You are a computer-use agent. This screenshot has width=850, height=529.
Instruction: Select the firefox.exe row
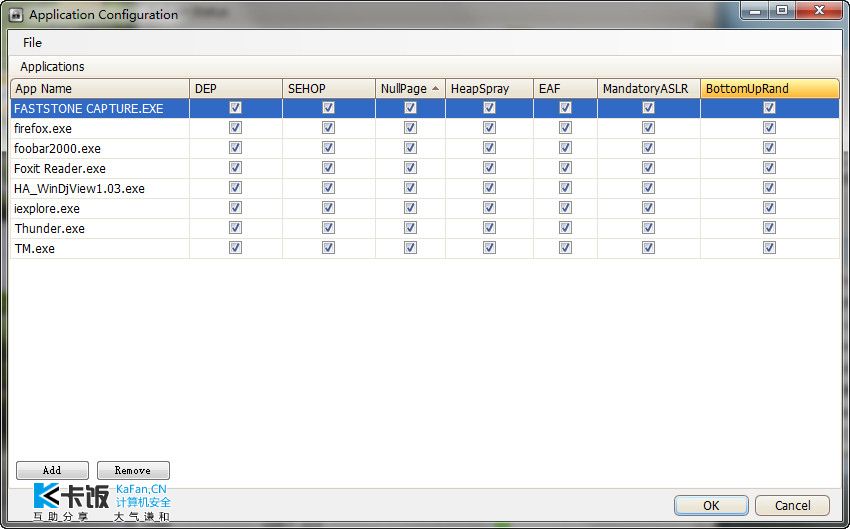[x=425, y=128]
